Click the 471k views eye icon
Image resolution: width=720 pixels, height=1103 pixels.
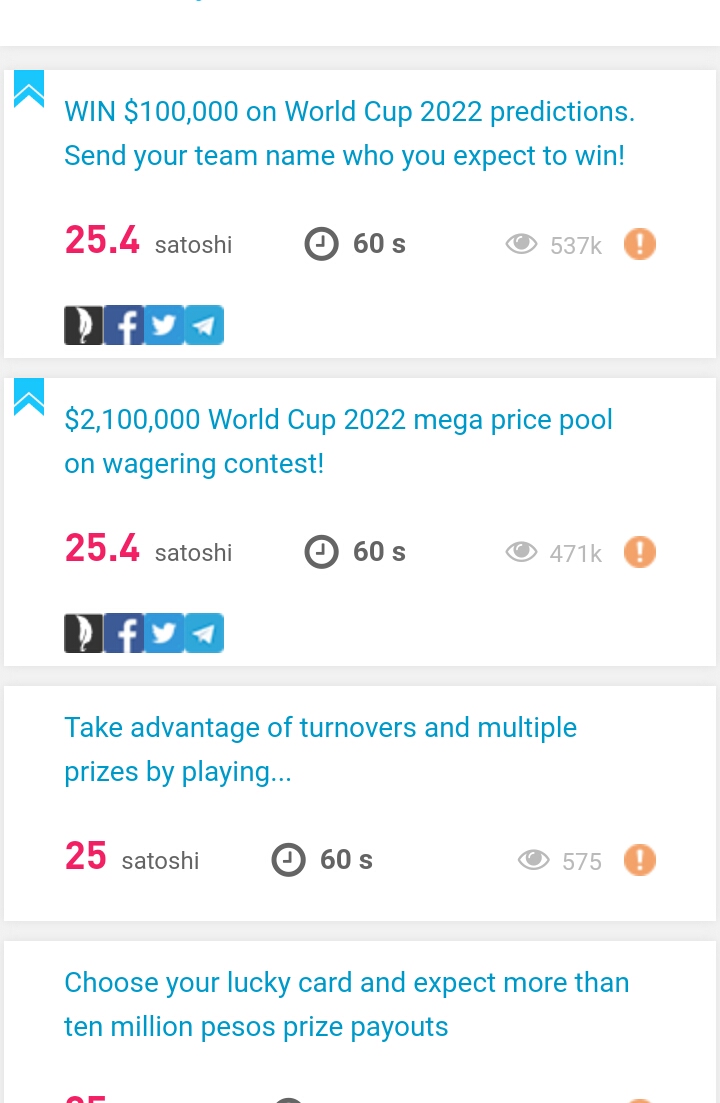tap(521, 552)
